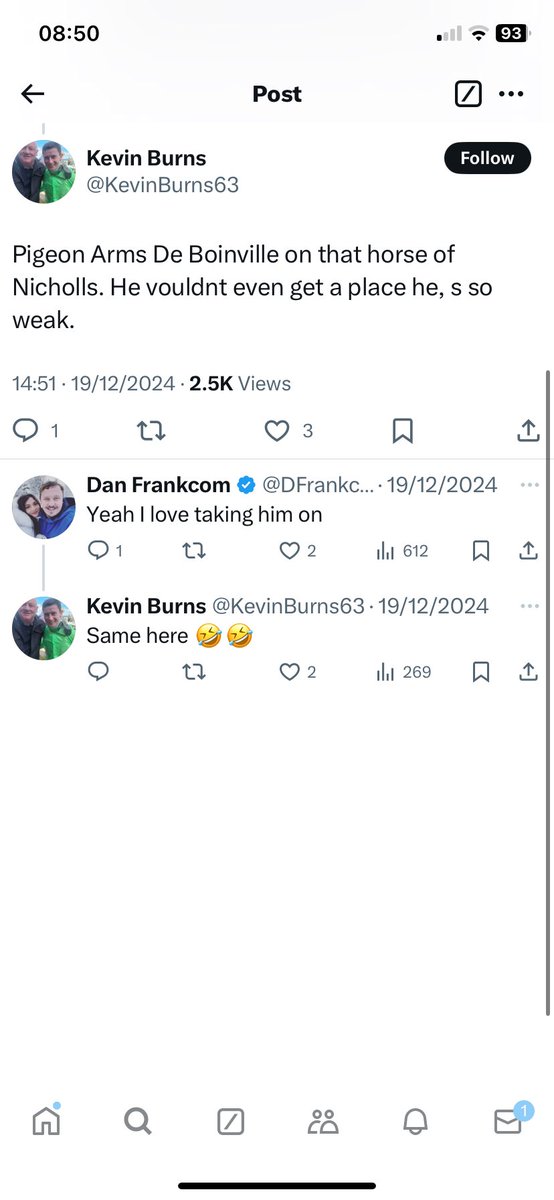Switch to the Home tab
This screenshot has height=1200, width=554.
coord(46,1122)
